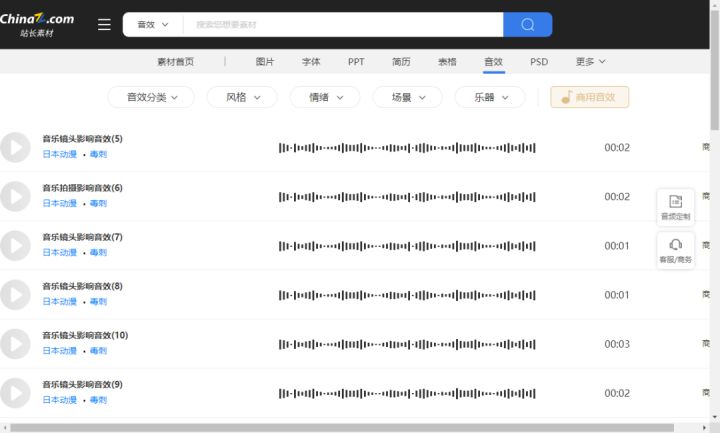Click 日本动漫 tag under 音效(7)

(x=60, y=253)
